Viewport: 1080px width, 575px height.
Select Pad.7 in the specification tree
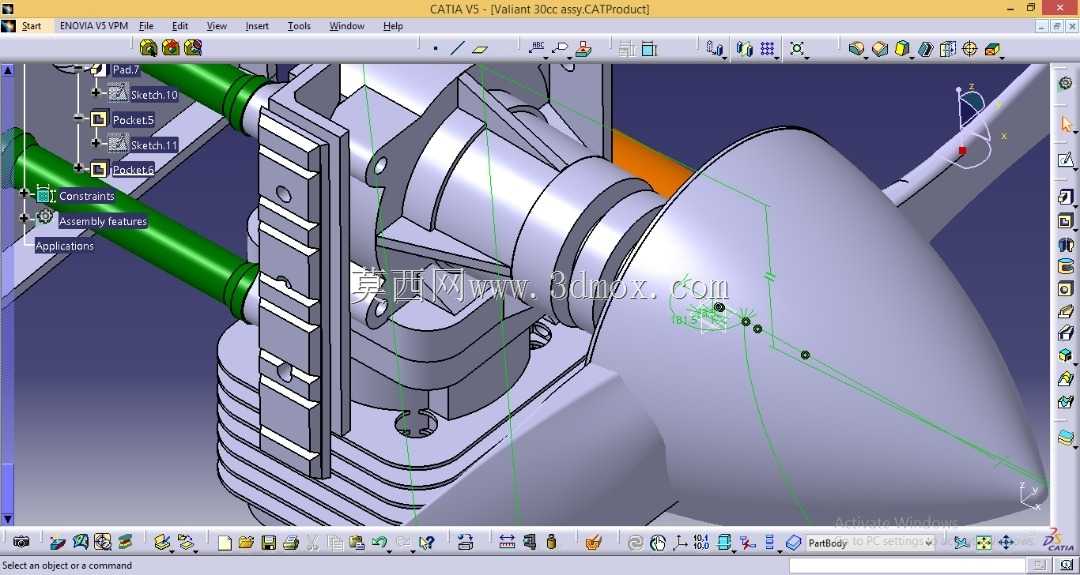point(126,70)
